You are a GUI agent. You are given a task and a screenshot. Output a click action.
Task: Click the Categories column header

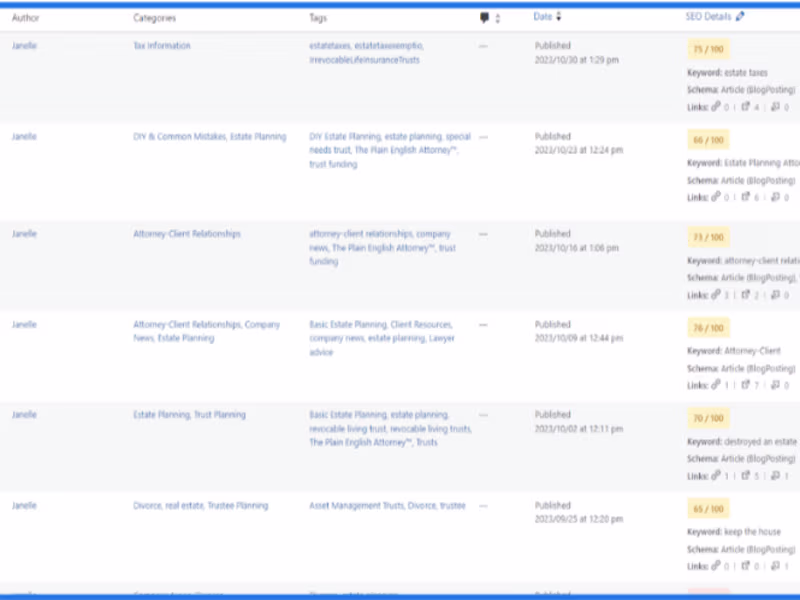(x=155, y=18)
